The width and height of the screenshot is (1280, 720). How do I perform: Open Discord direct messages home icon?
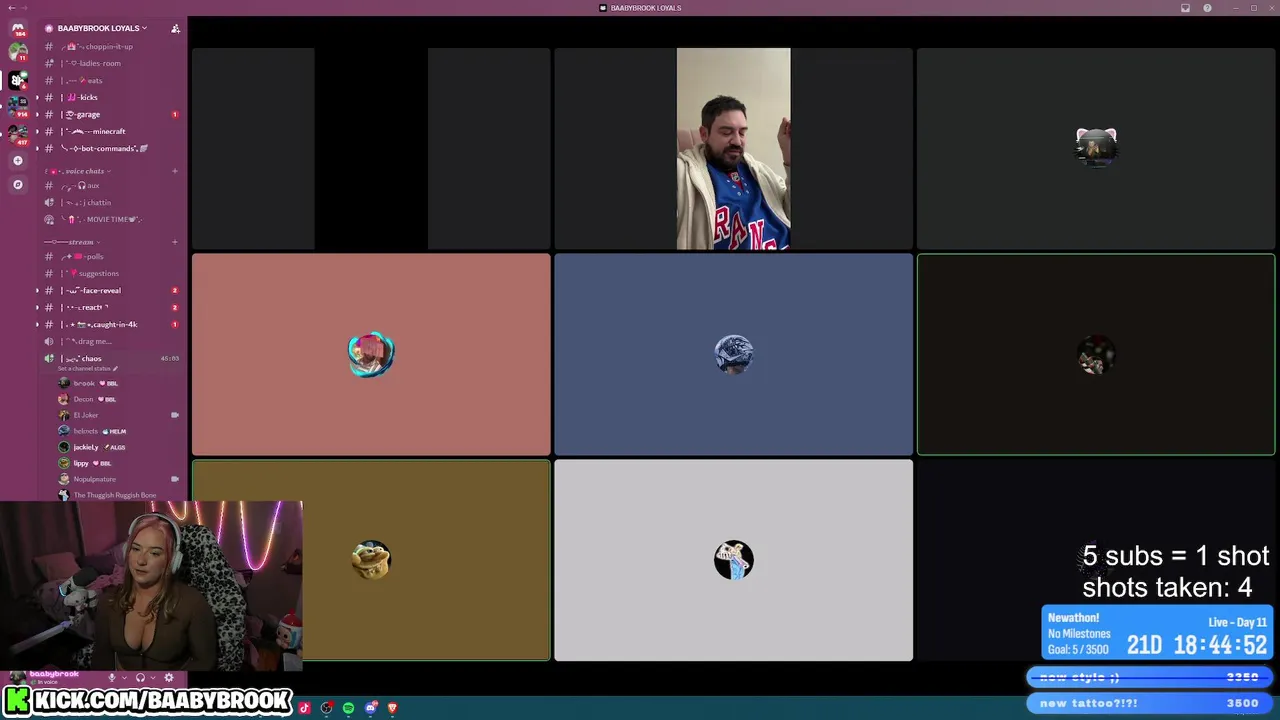(x=18, y=27)
